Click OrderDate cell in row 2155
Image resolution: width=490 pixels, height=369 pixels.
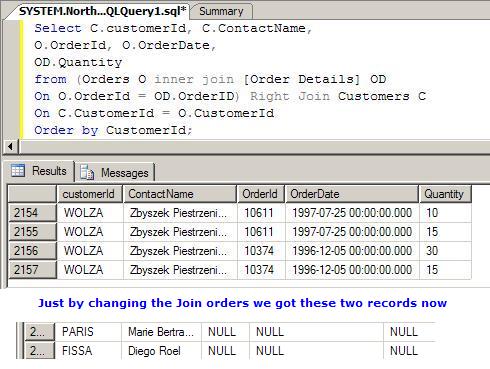352,232
